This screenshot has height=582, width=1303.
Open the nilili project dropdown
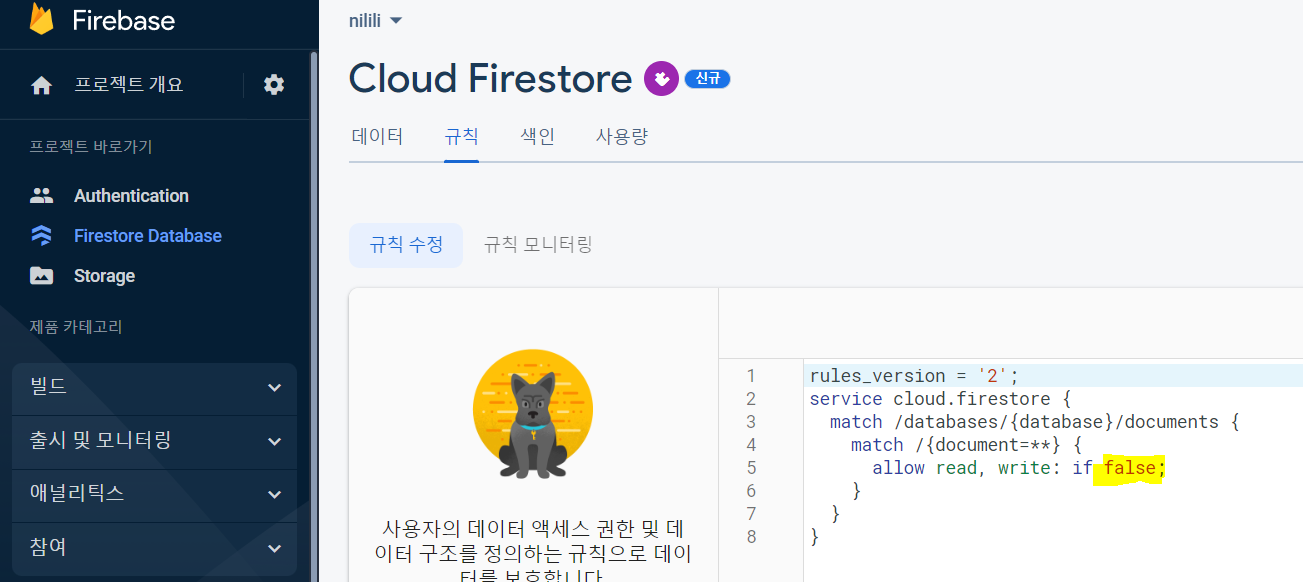point(375,20)
